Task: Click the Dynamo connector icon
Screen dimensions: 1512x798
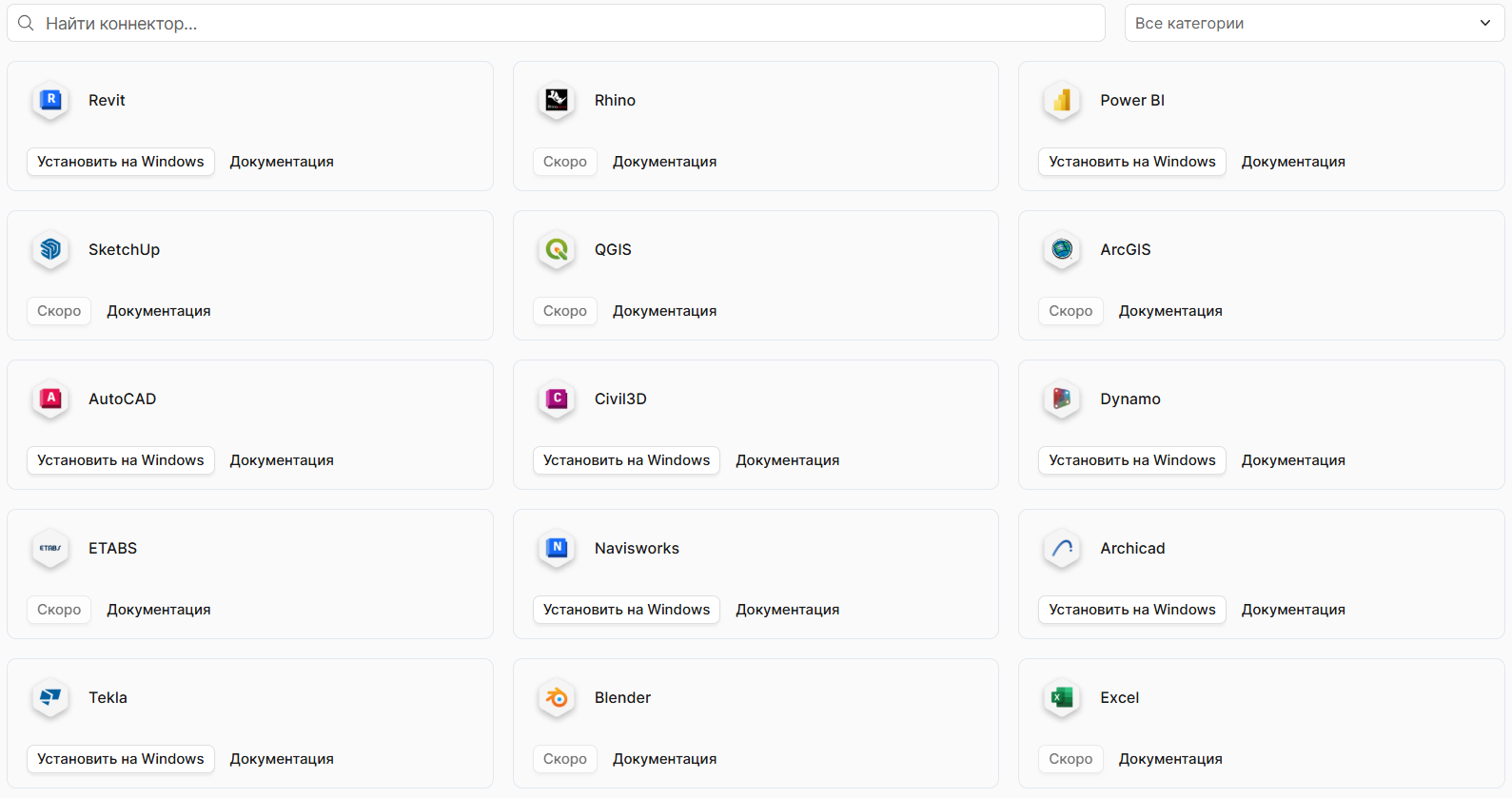Action: (x=1062, y=399)
